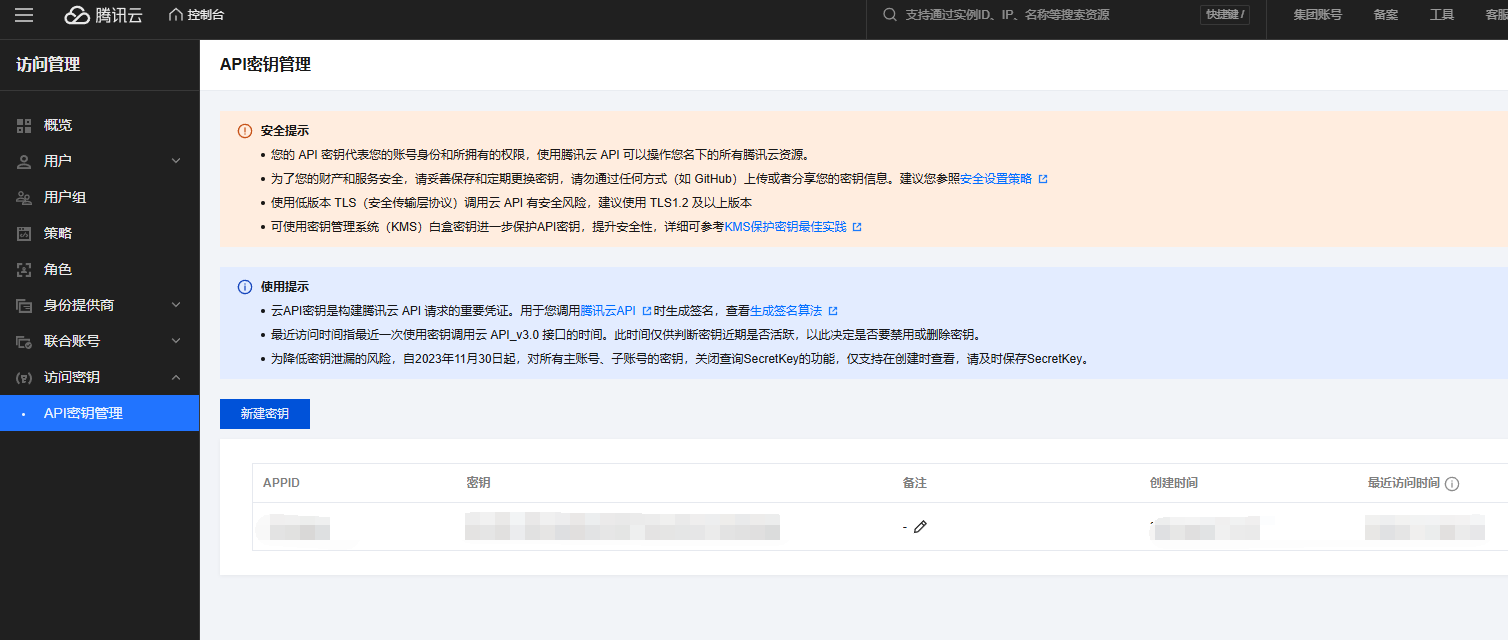Edit the 备注 with the pencil icon

point(920,525)
